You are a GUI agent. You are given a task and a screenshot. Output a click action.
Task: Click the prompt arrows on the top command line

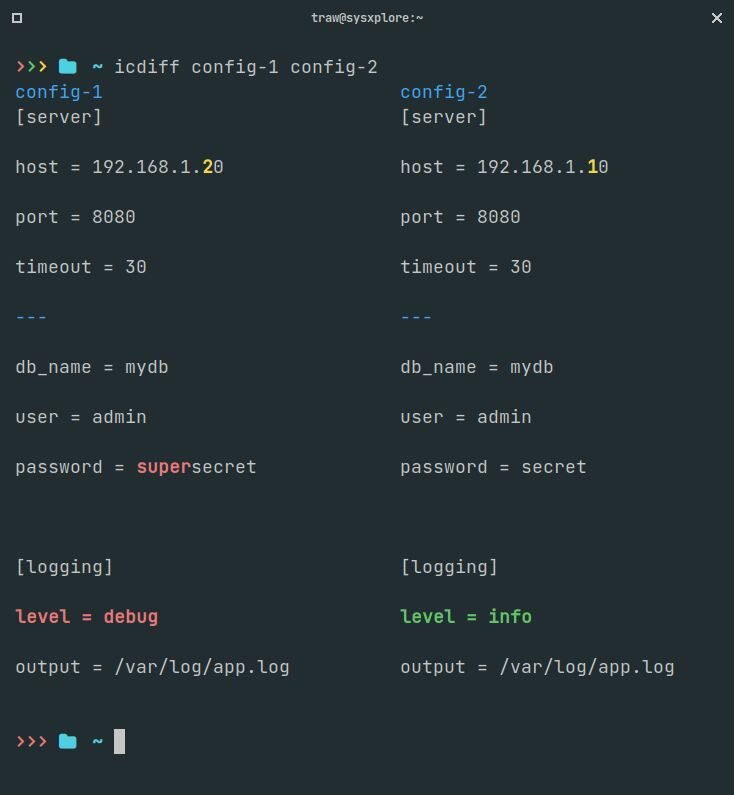pyautogui.click(x=31, y=67)
